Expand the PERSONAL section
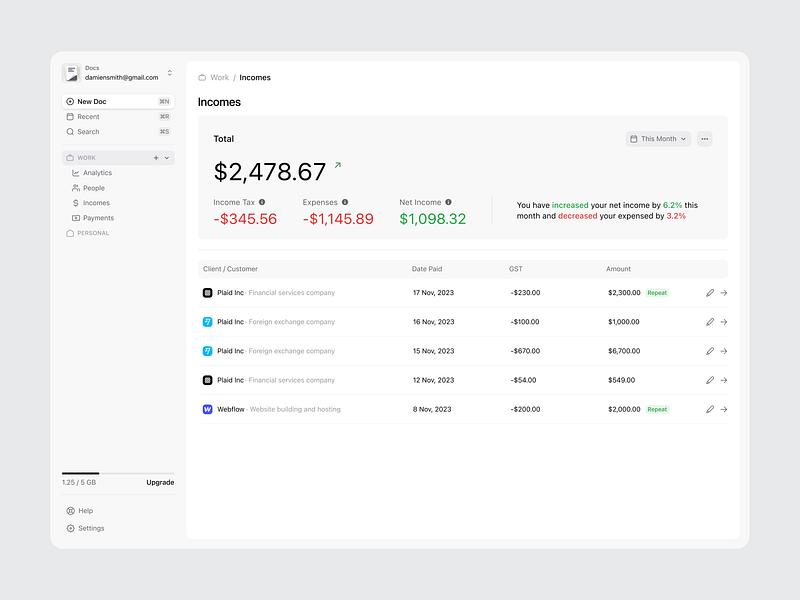 [88, 233]
